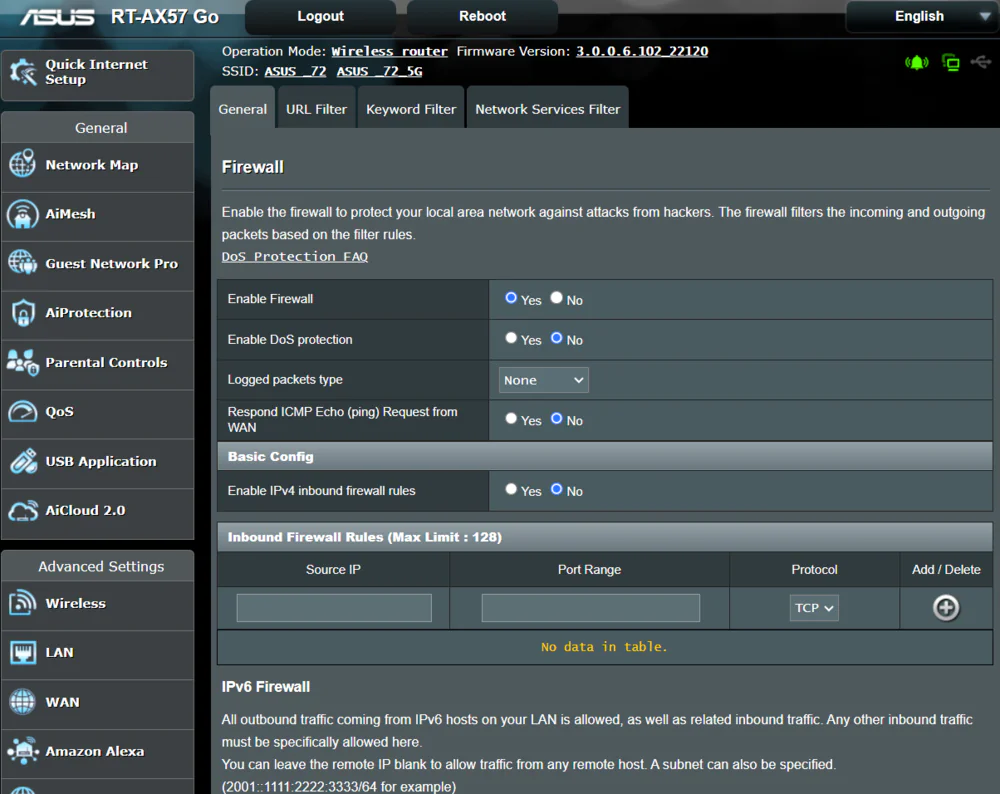Image resolution: width=1000 pixels, height=794 pixels.
Task: Select Yes for Enable DoS protection
Action: 511,338
